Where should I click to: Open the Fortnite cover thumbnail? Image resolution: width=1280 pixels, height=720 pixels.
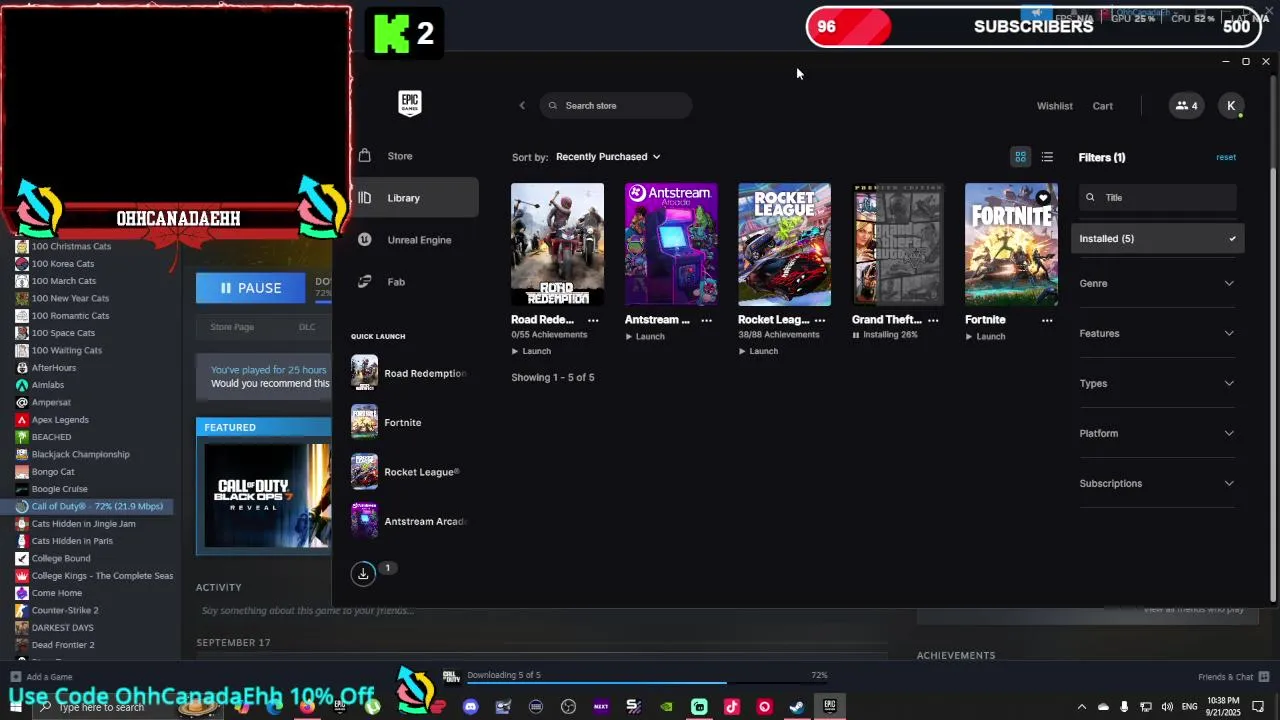1011,244
